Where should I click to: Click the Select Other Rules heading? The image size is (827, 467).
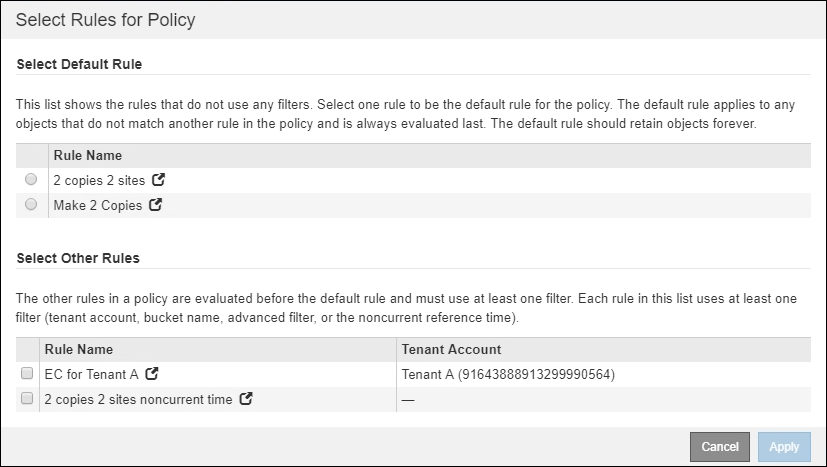point(78,257)
